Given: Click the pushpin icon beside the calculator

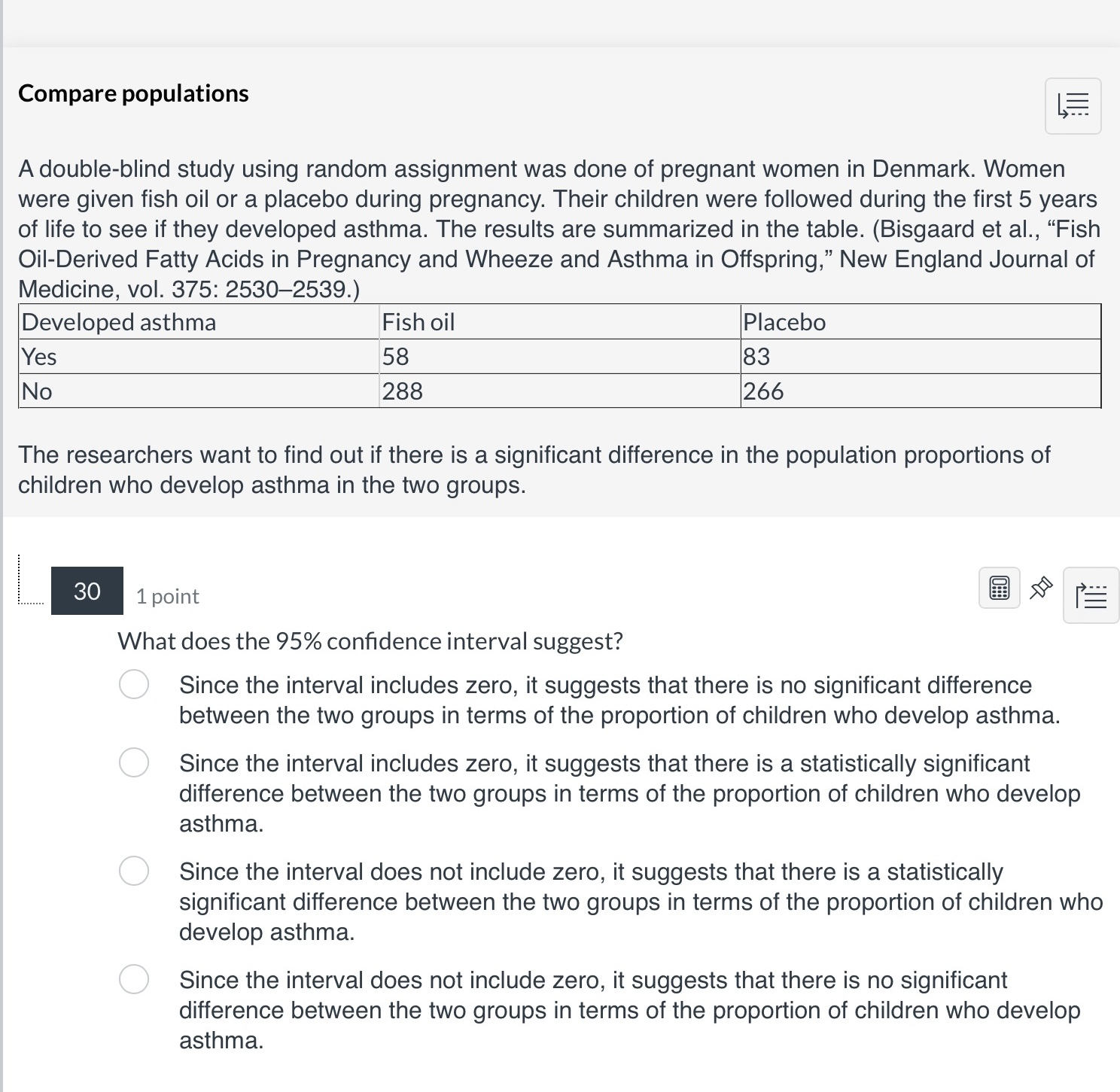Looking at the screenshot, I should (x=1041, y=589).
